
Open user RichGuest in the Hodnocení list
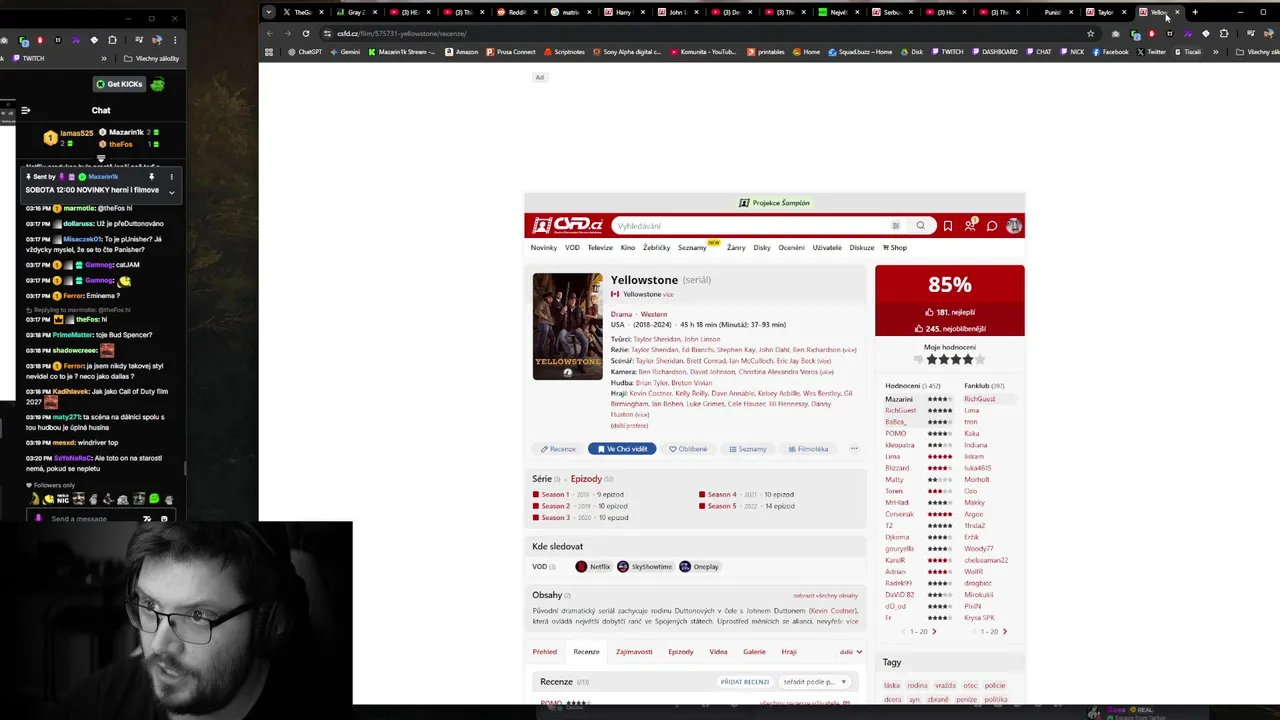900,411
